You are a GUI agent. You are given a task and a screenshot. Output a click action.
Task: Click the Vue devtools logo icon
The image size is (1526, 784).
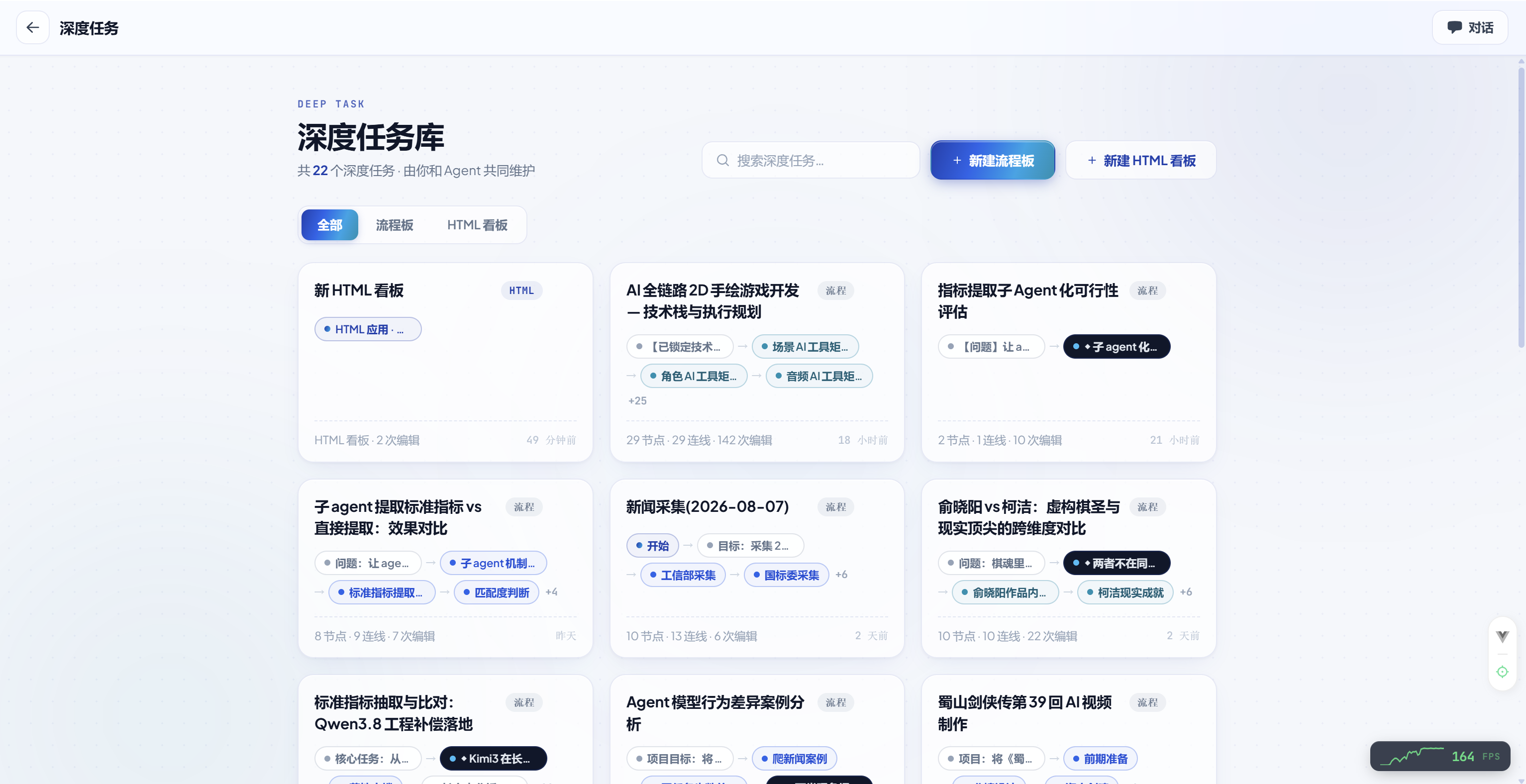tap(1502, 637)
